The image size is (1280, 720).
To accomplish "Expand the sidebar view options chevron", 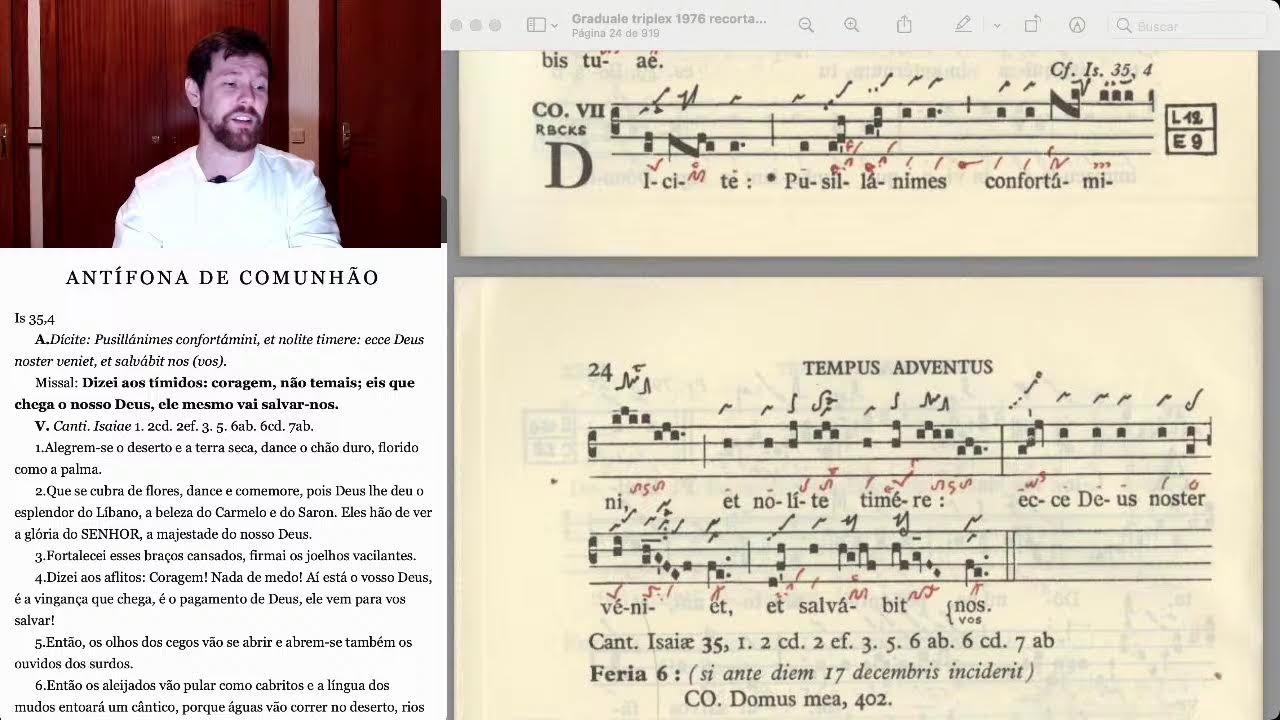I will tap(554, 26).
